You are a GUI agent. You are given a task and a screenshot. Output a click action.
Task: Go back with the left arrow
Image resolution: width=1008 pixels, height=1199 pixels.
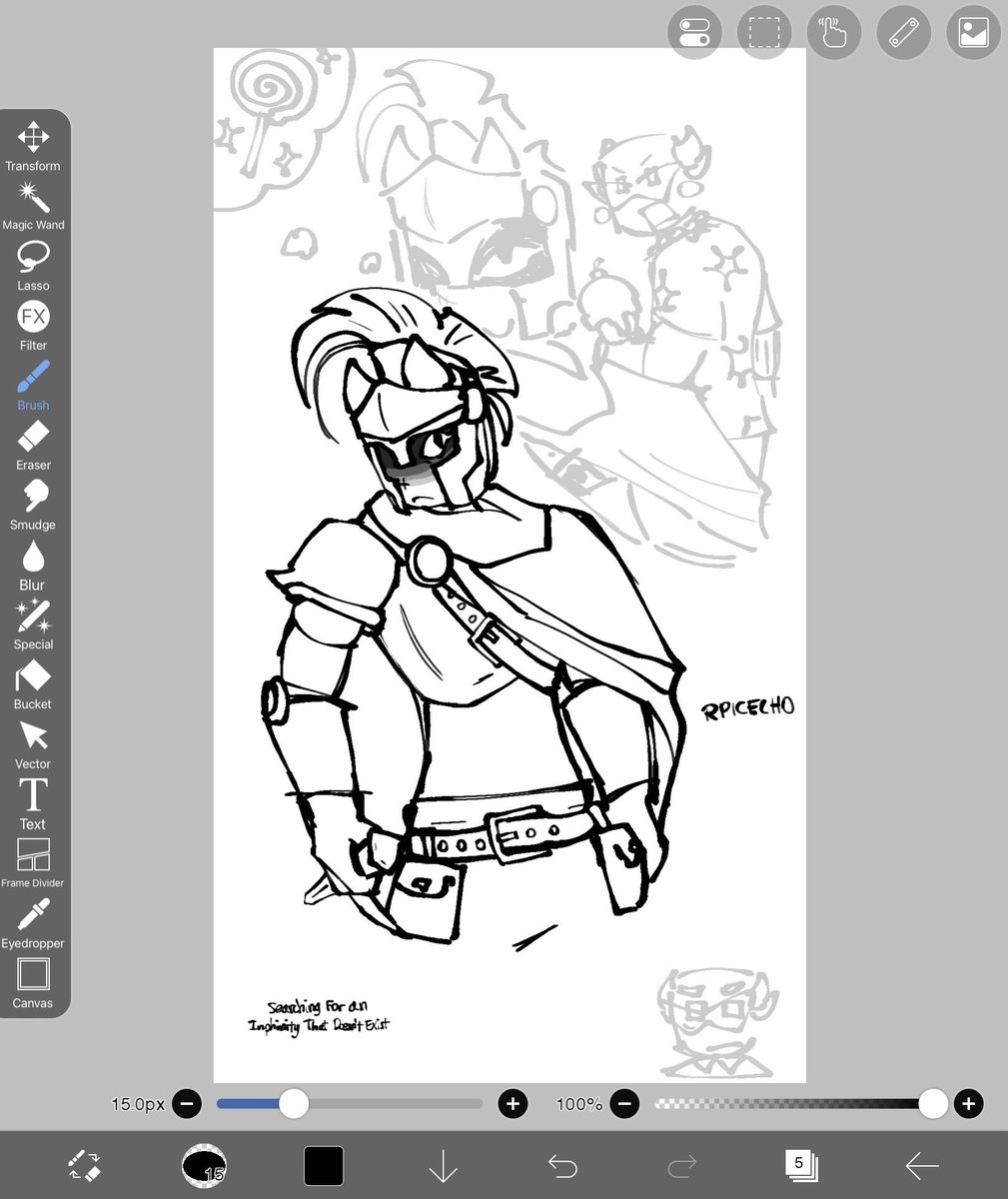(921, 1165)
